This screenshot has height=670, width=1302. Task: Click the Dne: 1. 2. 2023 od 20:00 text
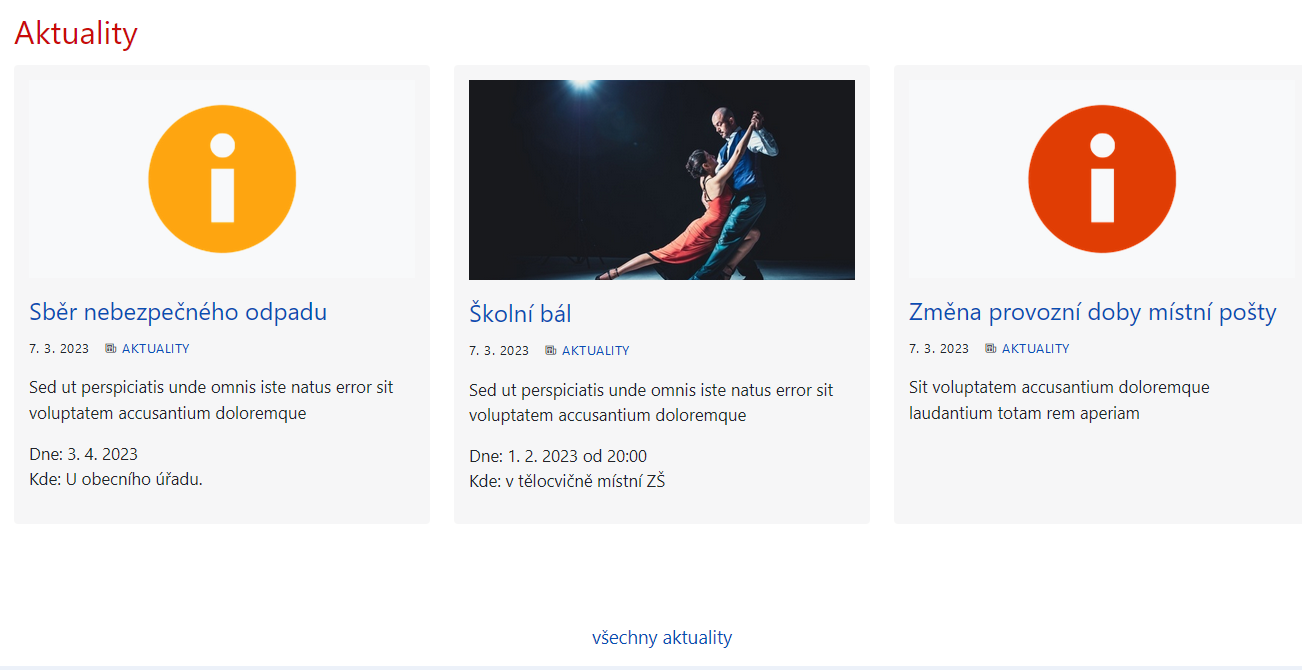pos(558,456)
